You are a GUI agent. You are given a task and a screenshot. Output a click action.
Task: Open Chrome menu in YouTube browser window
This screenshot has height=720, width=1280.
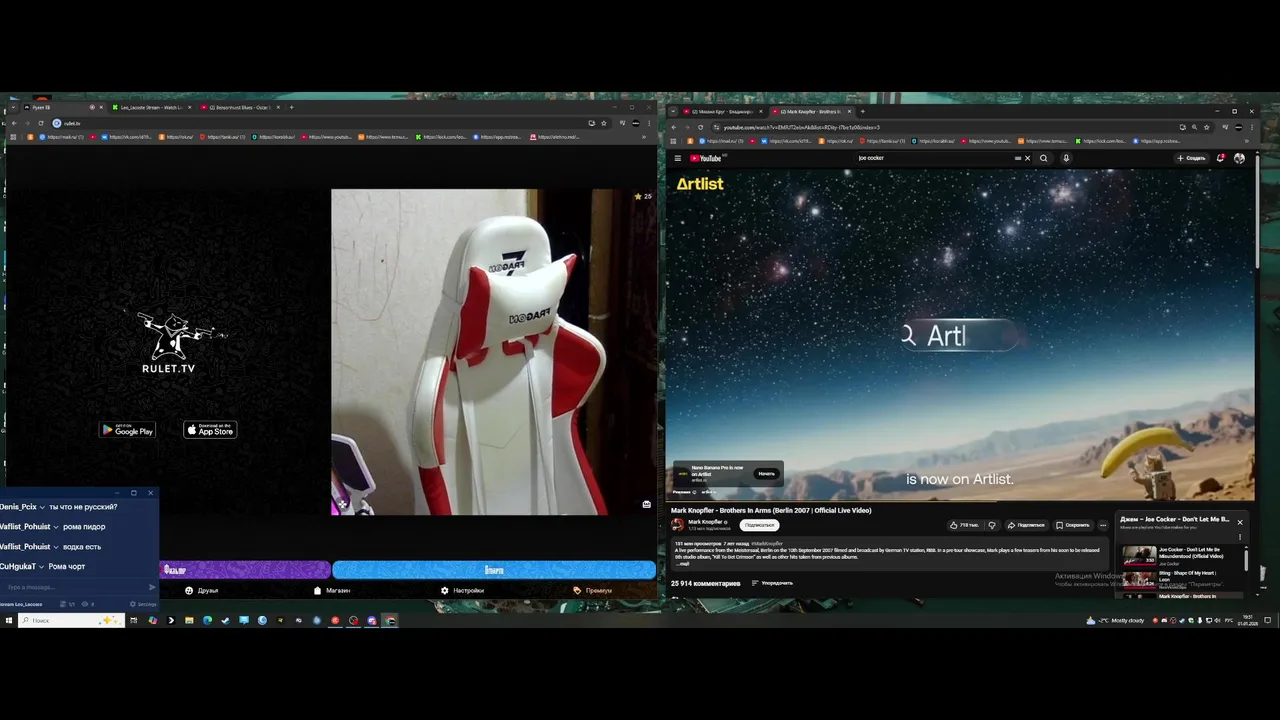point(1251,127)
